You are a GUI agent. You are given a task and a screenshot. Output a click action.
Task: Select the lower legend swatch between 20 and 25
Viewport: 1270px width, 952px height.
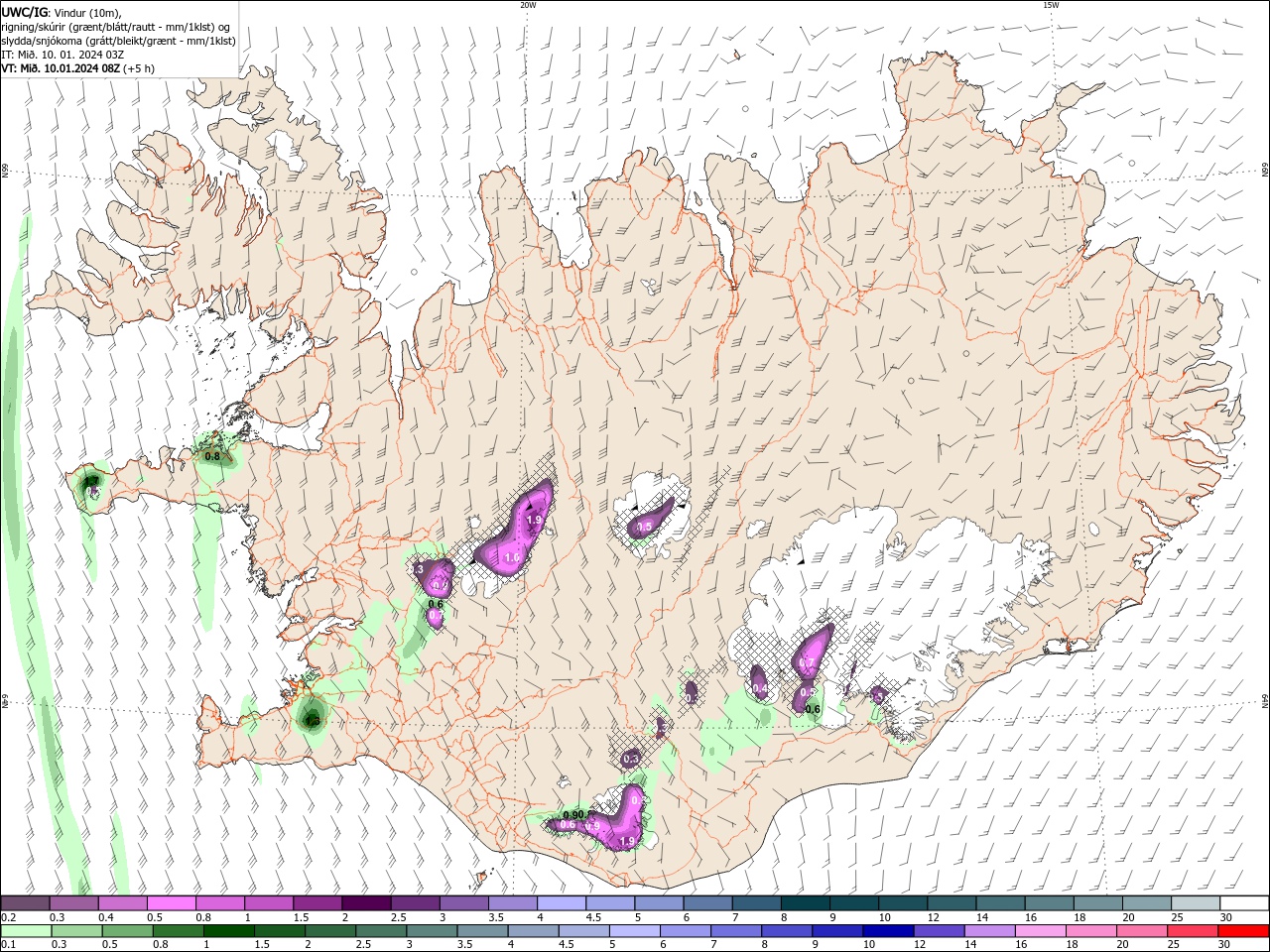[x=1142, y=931]
